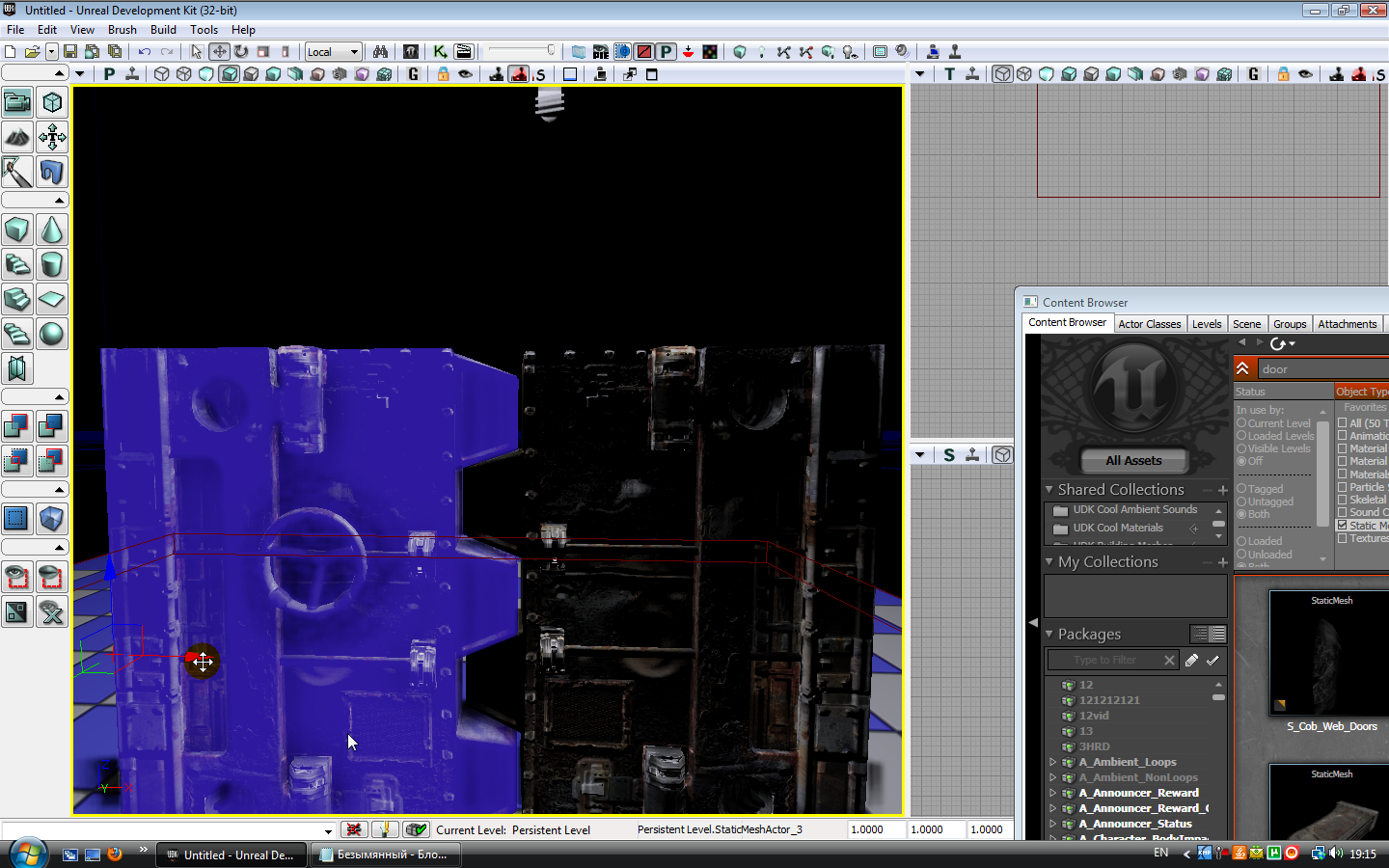
Task: Open the Build menu
Action: click(x=163, y=30)
